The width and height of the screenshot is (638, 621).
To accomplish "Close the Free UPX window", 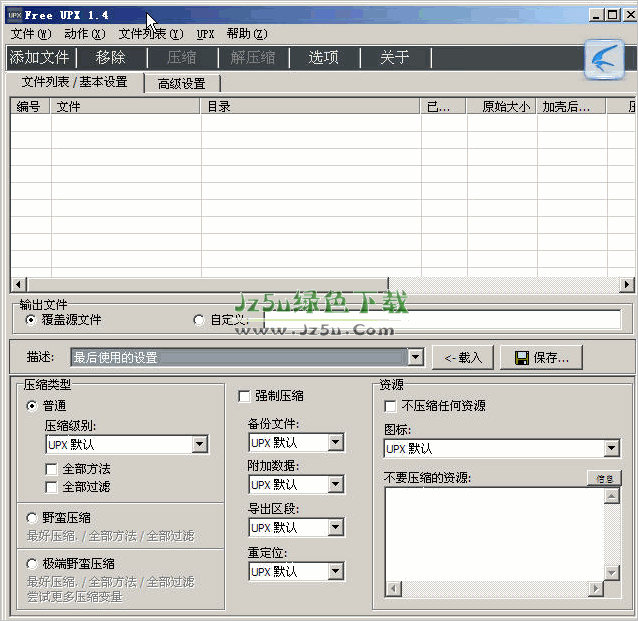I will (629, 15).
